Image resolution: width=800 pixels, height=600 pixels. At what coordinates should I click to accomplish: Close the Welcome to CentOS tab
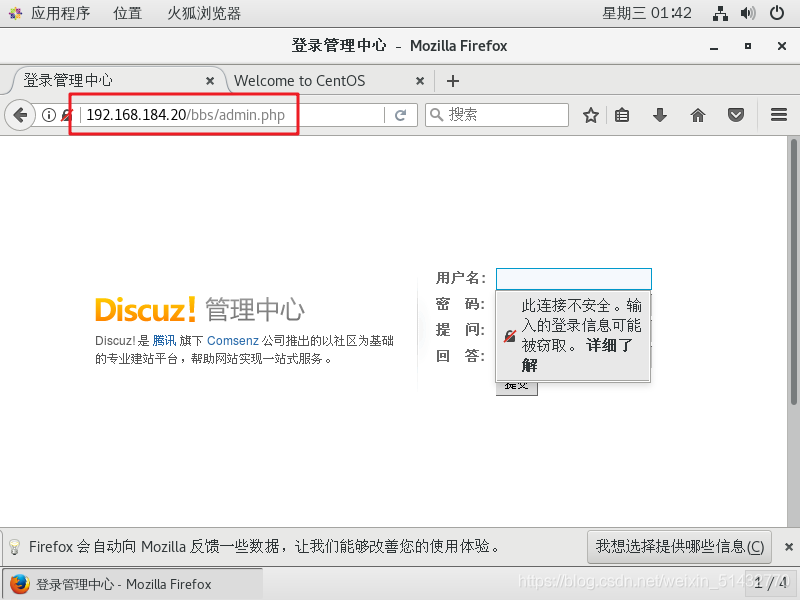pos(420,81)
